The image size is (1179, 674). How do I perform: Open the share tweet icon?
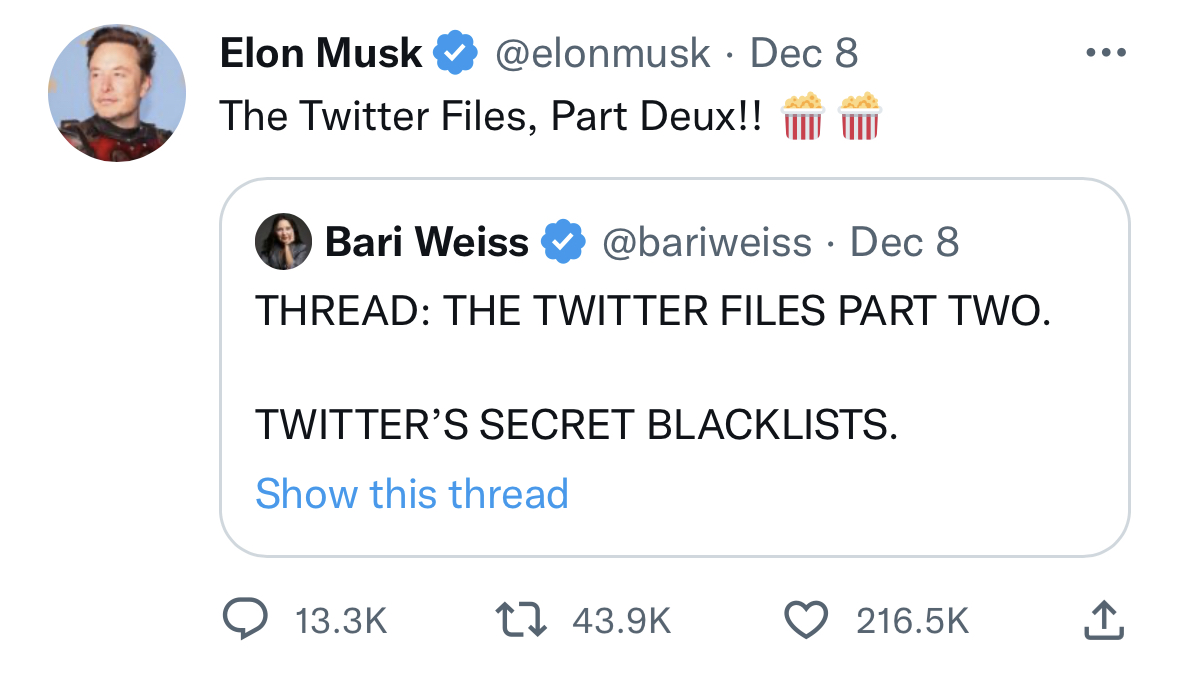click(x=1104, y=621)
